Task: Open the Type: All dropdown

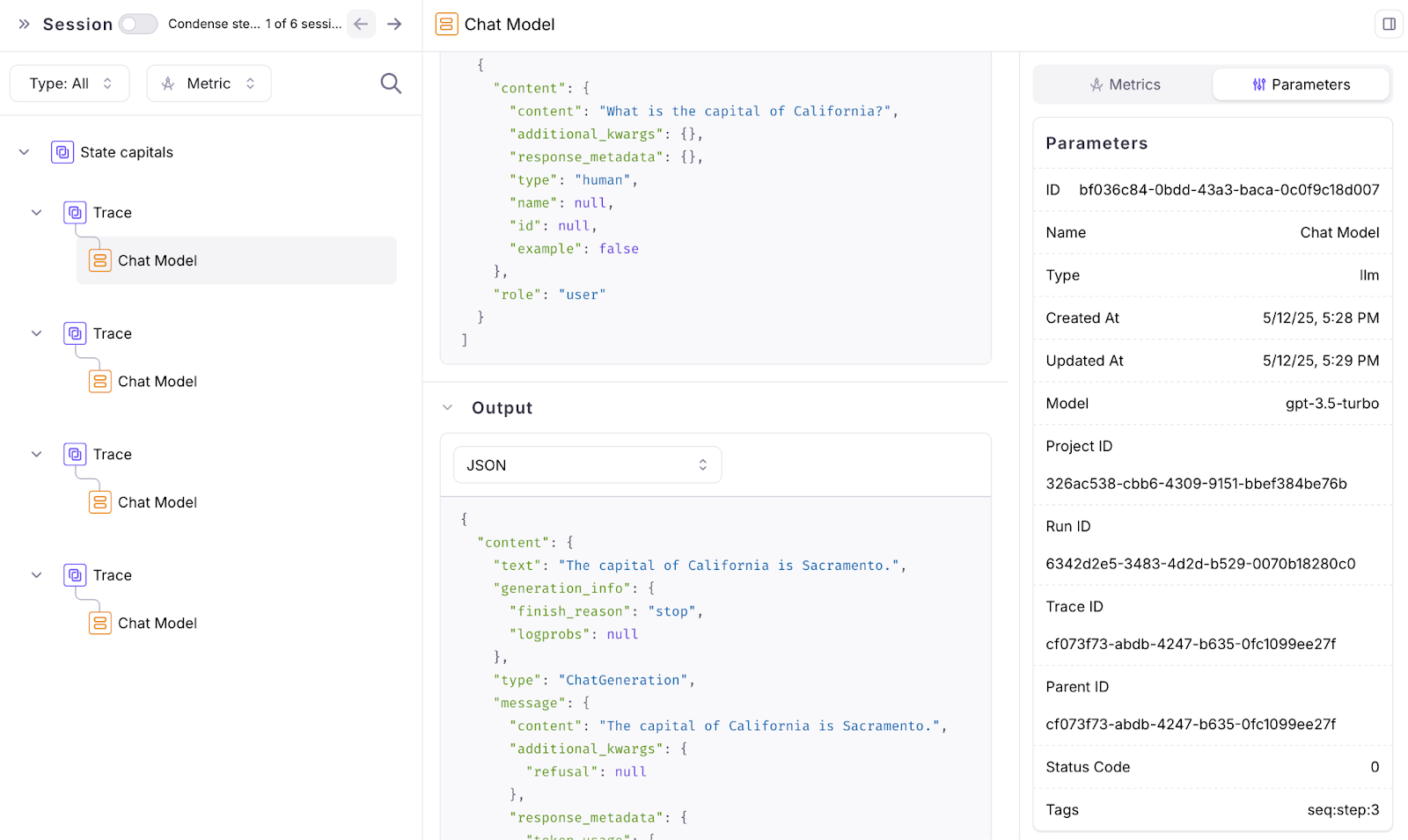Action: point(70,84)
